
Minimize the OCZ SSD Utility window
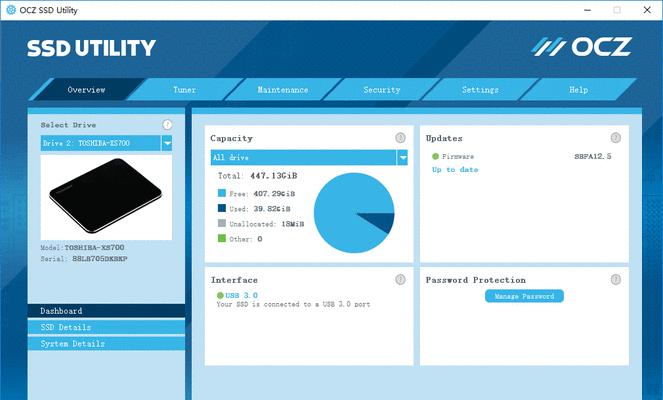point(587,10)
